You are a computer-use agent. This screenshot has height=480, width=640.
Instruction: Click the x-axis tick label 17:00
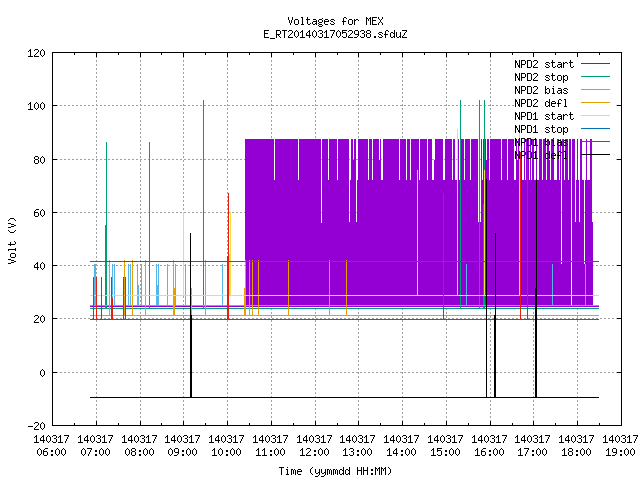click(533, 452)
